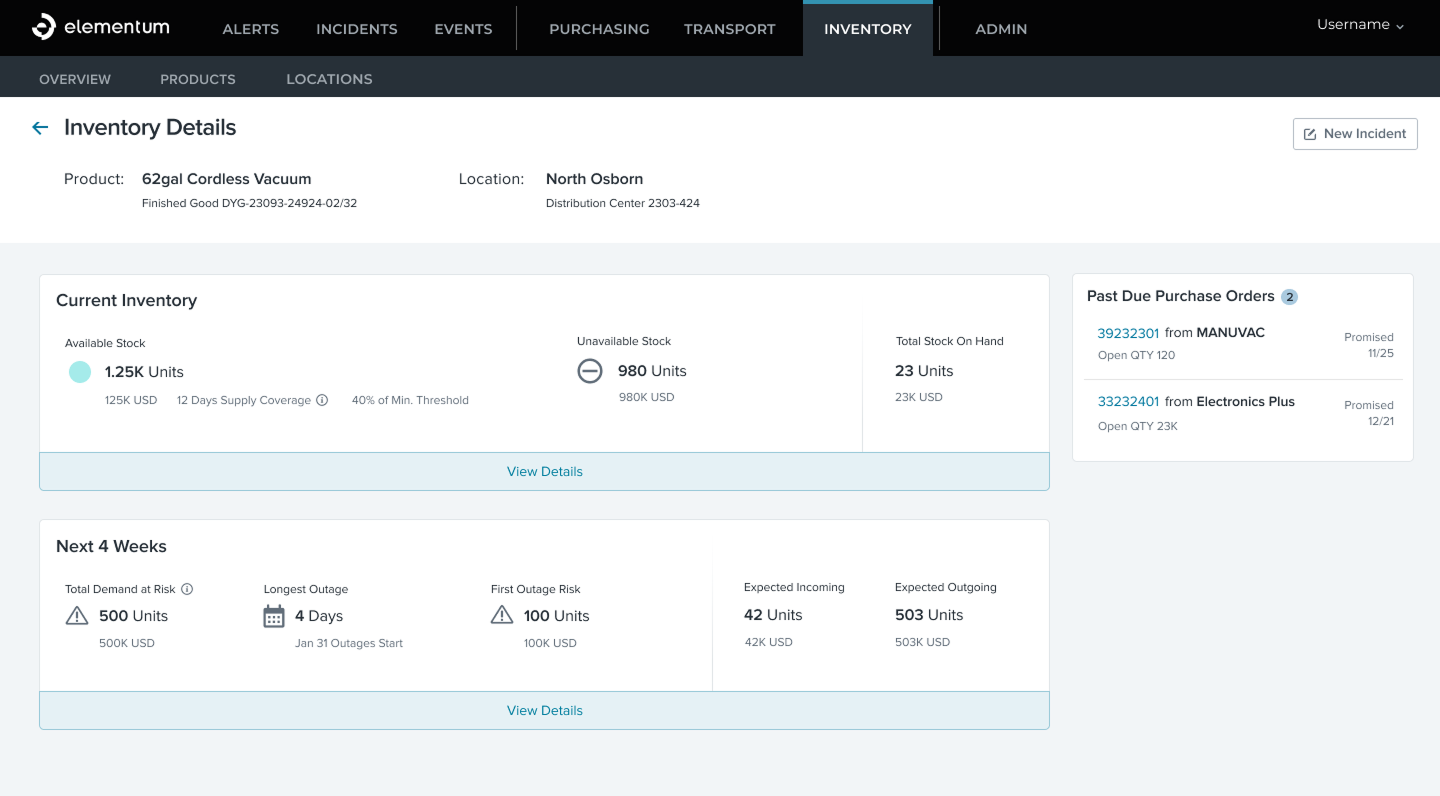1440x796 pixels.
Task: Open the Alerts section
Action: pos(251,29)
